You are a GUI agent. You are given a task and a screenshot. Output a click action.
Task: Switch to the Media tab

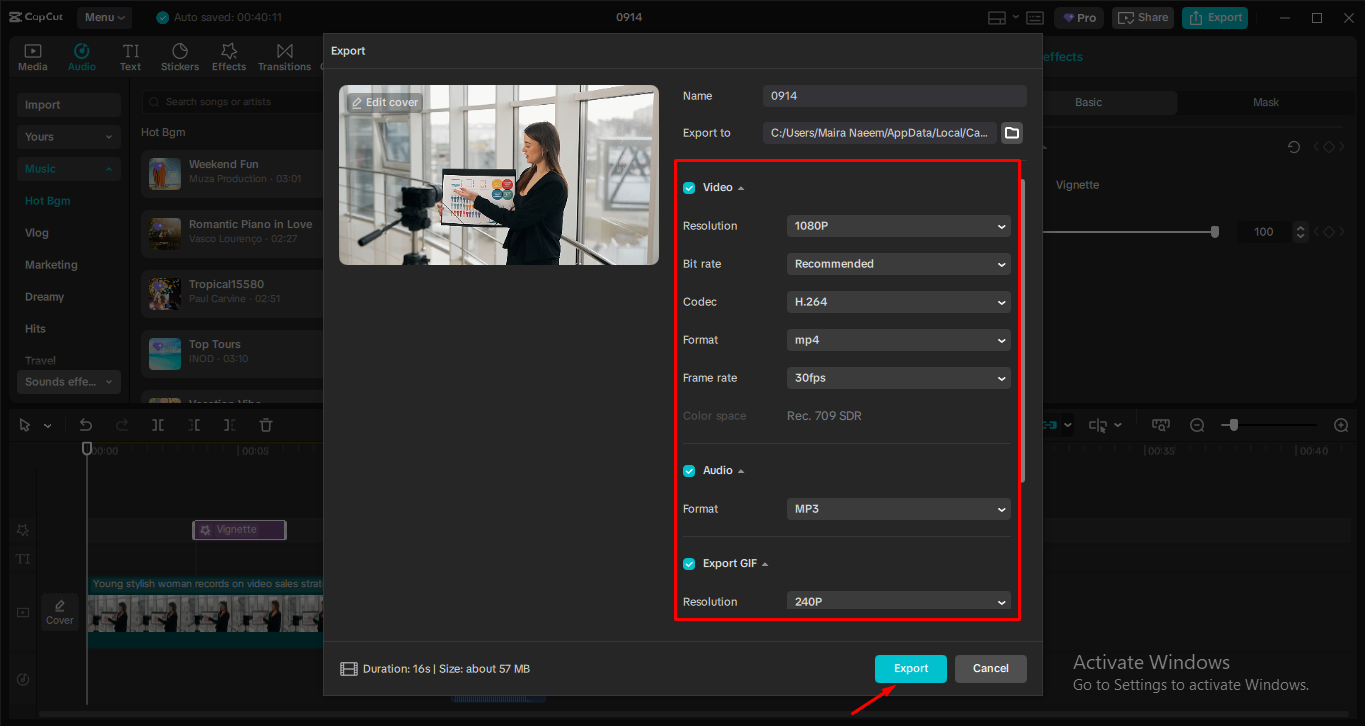coord(33,57)
